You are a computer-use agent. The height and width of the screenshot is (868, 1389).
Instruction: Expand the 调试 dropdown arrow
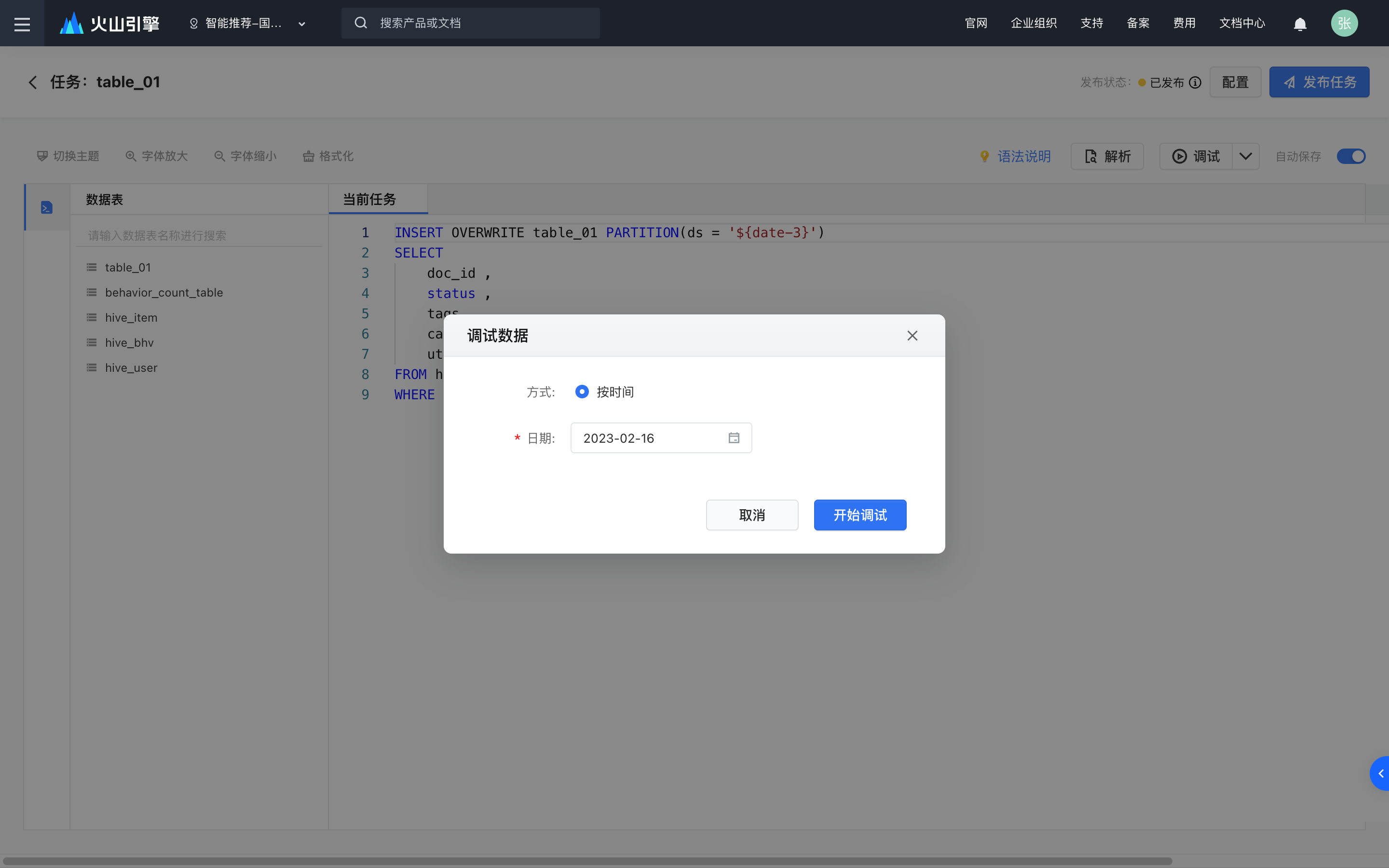tap(1245, 156)
